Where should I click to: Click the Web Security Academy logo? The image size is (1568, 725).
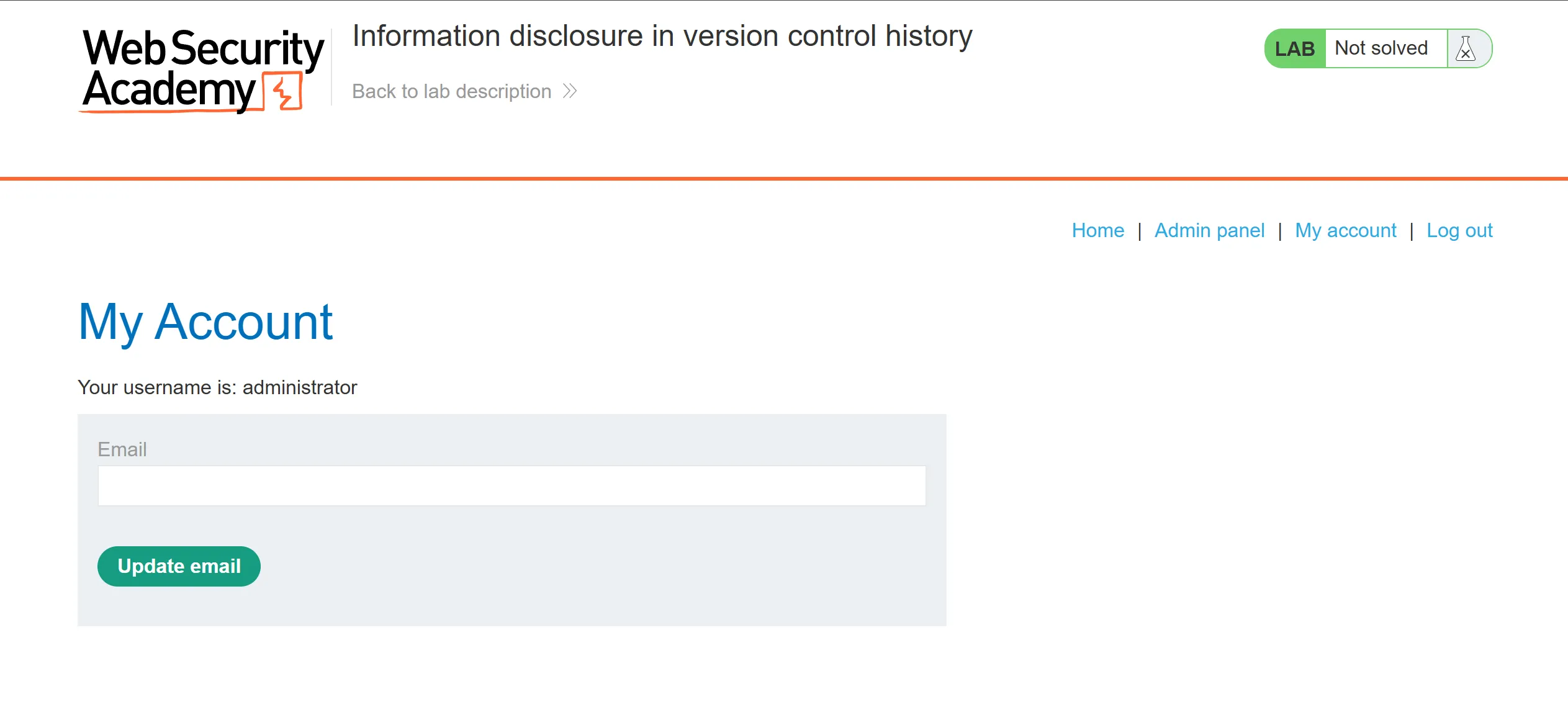tap(202, 70)
